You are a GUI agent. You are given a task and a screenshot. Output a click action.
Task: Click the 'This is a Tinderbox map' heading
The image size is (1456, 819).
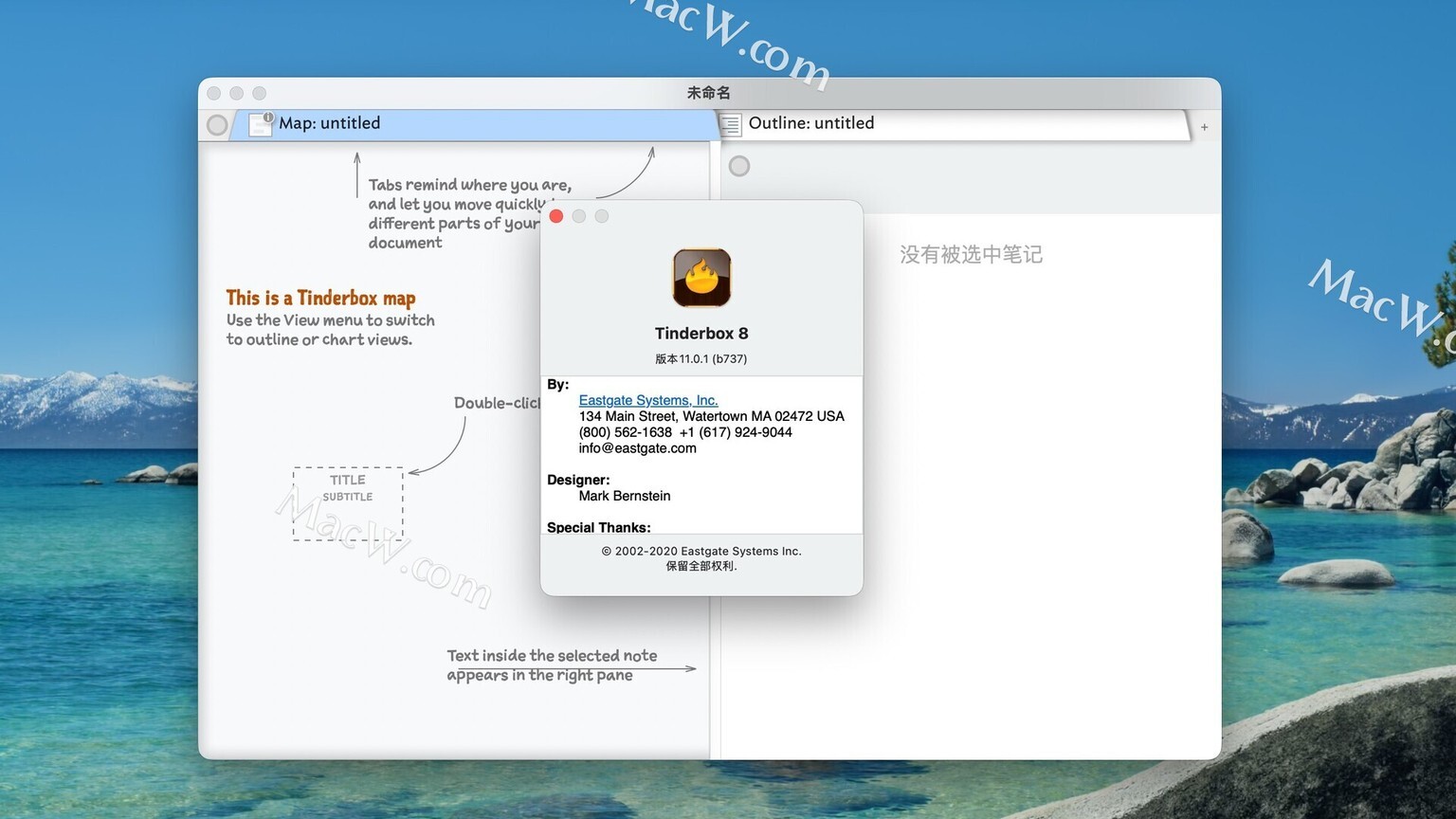[320, 298]
